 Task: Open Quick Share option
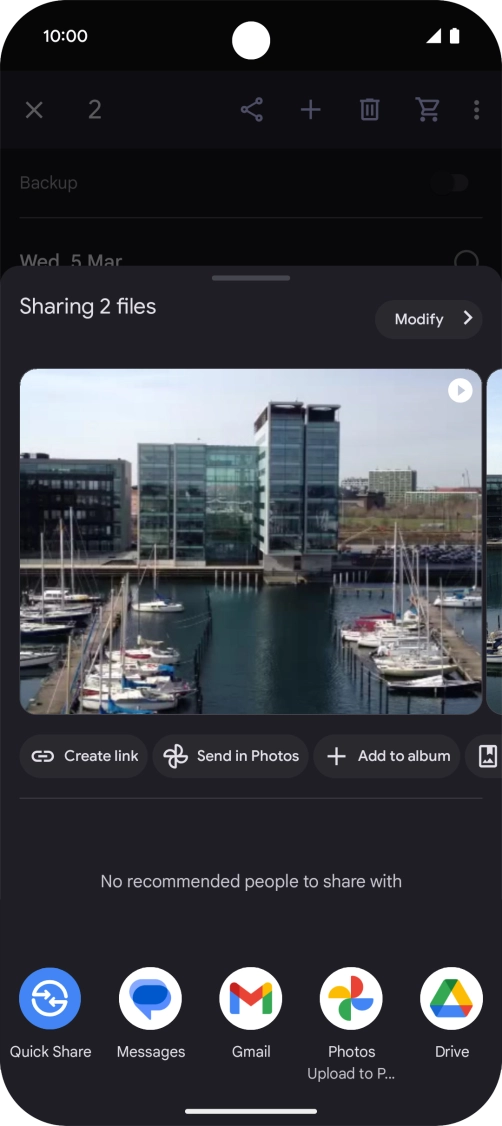[x=50, y=1013]
